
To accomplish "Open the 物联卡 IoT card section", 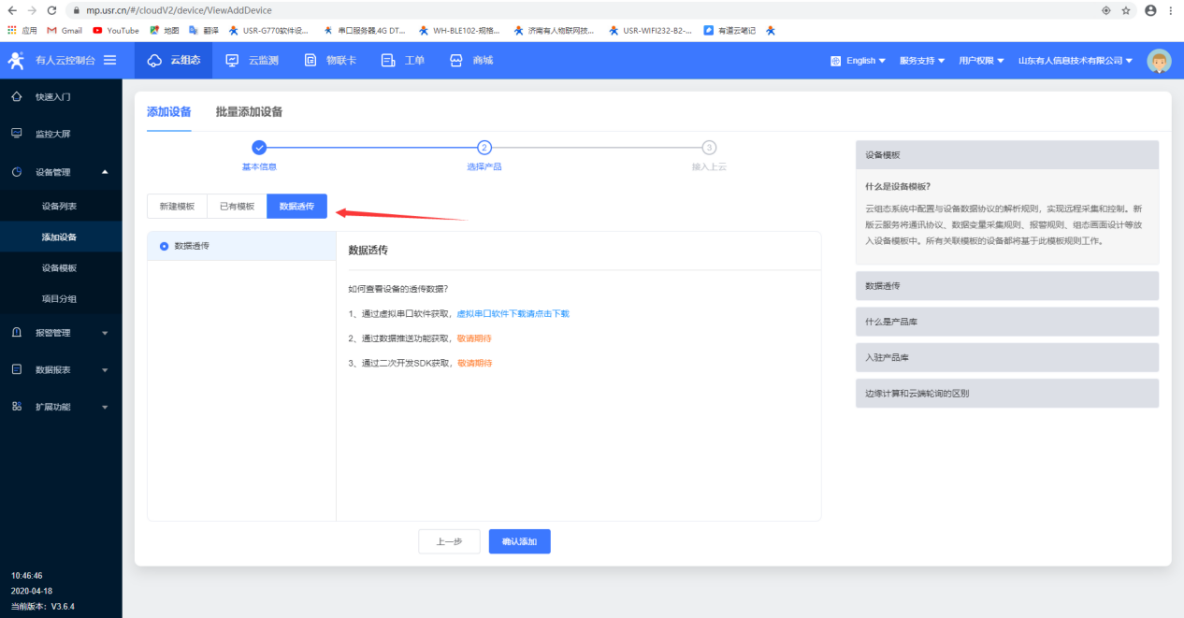I will pos(330,61).
